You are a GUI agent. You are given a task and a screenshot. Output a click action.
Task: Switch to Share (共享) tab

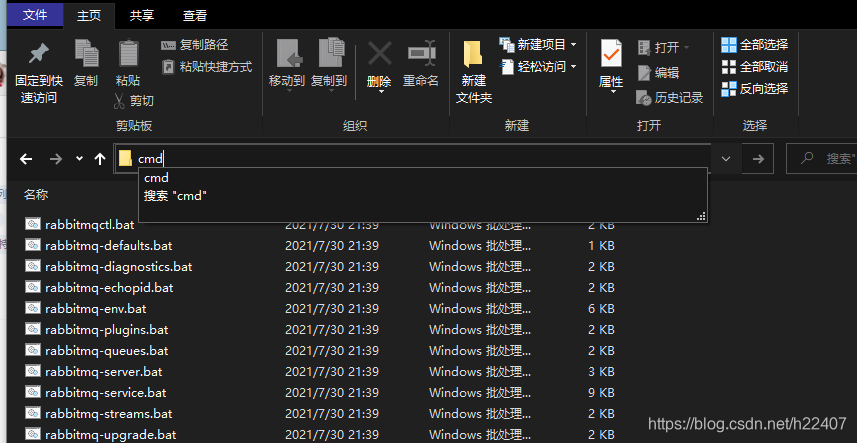click(x=142, y=16)
